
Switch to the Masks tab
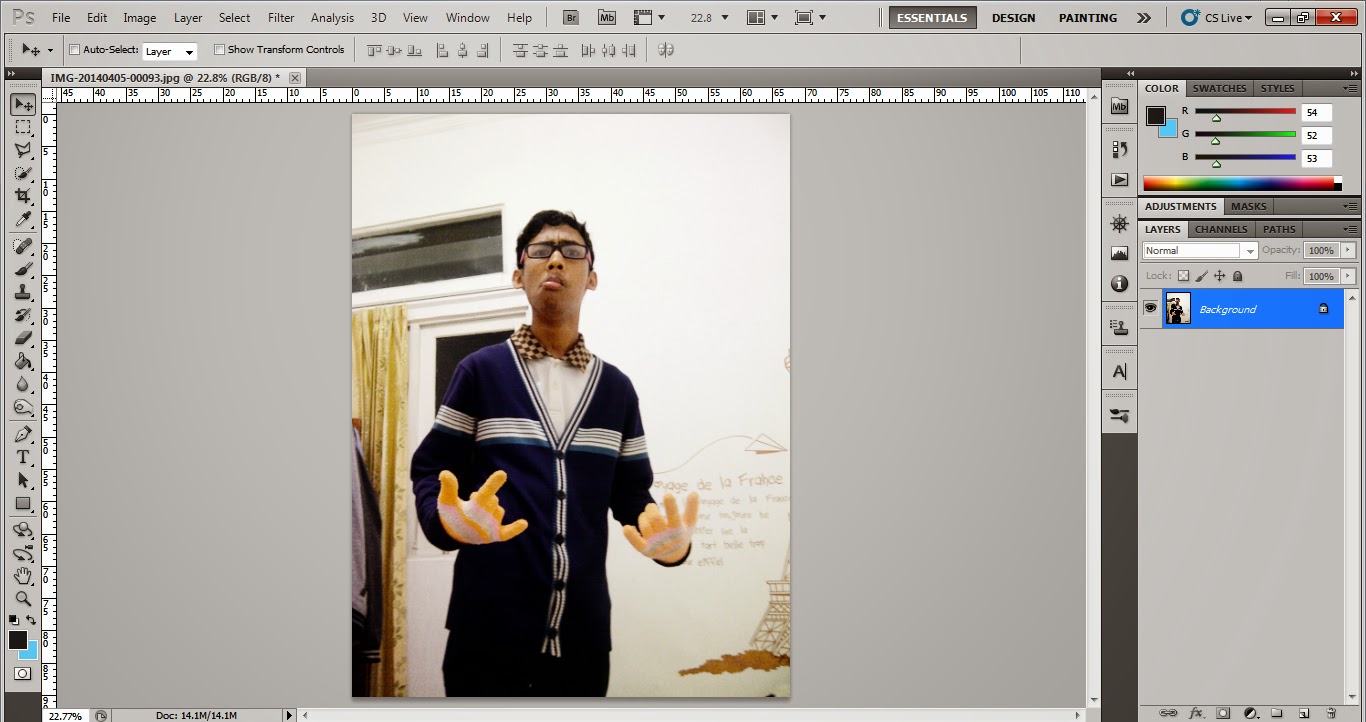pyautogui.click(x=1248, y=206)
